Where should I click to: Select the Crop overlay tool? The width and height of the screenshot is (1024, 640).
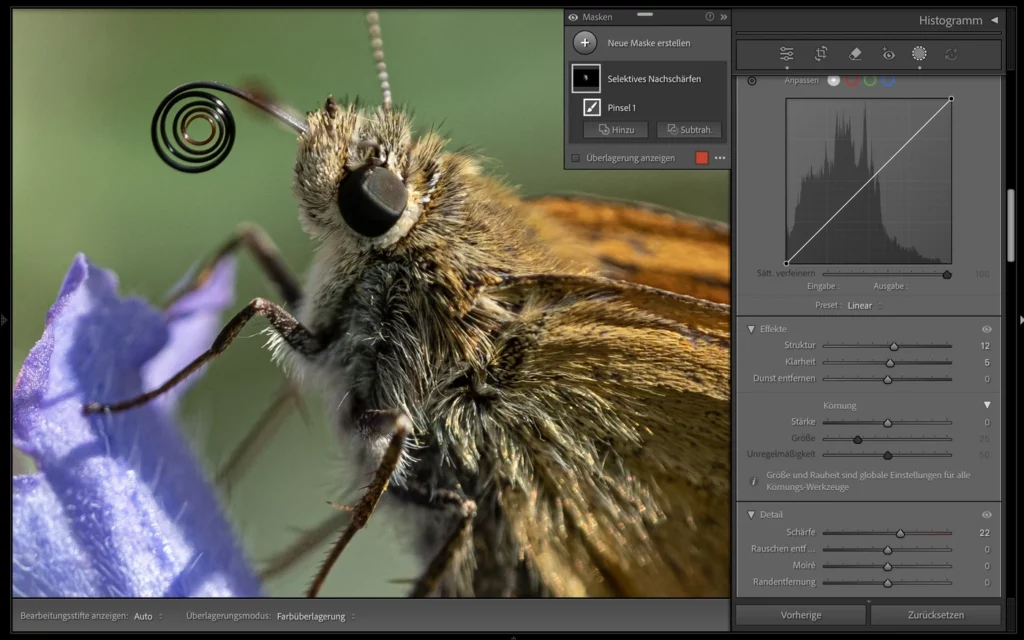coord(821,54)
